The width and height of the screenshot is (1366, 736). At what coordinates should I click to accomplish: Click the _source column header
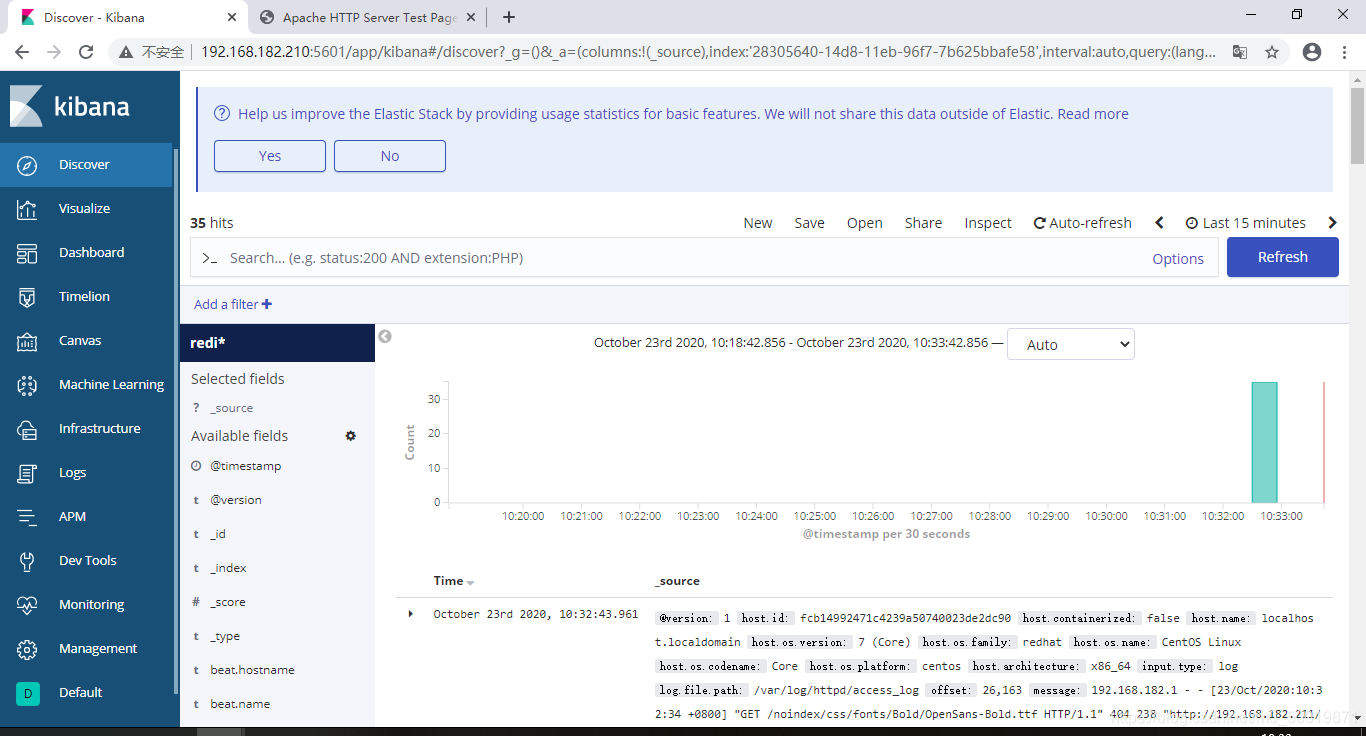pyautogui.click(x=677, y=581)
